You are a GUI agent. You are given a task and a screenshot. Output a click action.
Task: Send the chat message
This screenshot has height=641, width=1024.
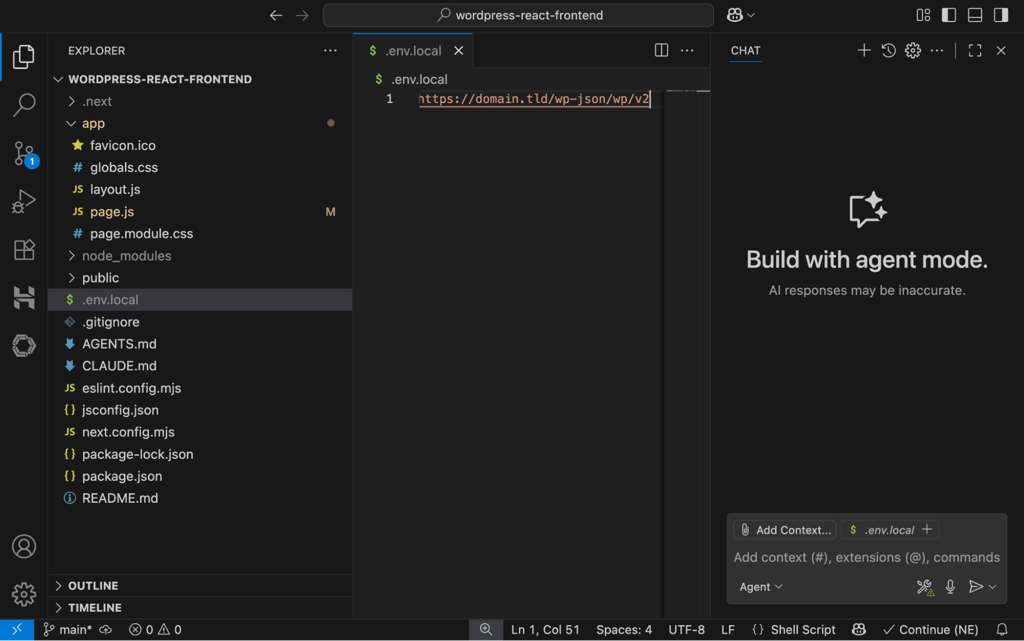pyautogui.click(x=975, y=587)
